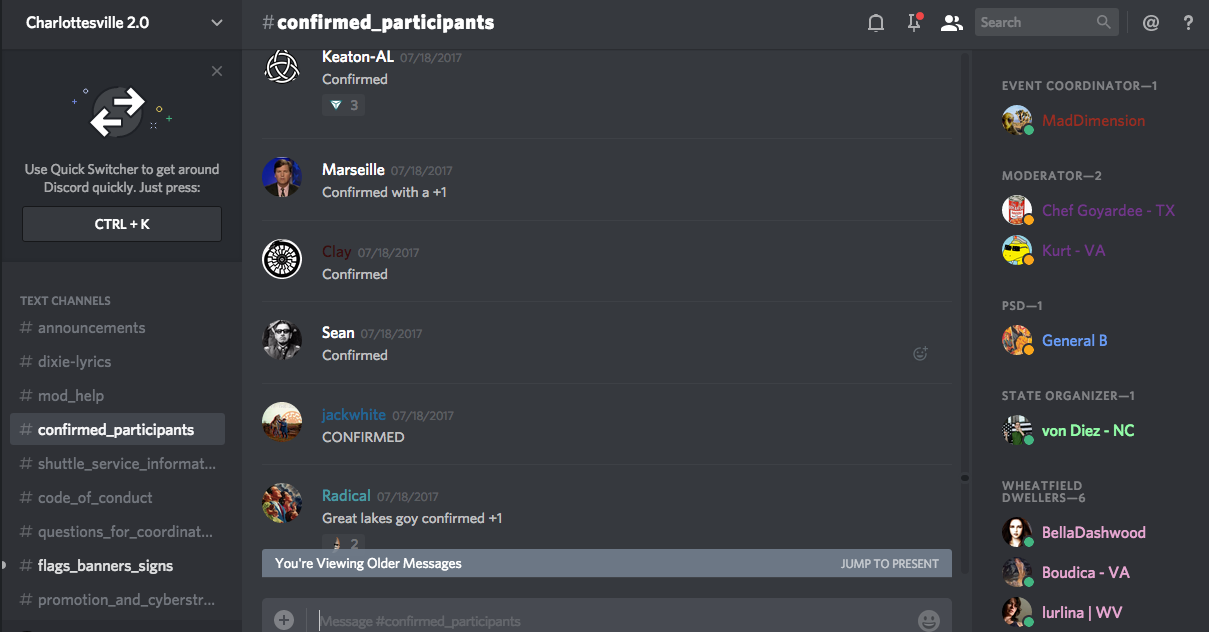Open help question mark icon
Viewport: 1209px width, 632px height.
(1188, 23)
